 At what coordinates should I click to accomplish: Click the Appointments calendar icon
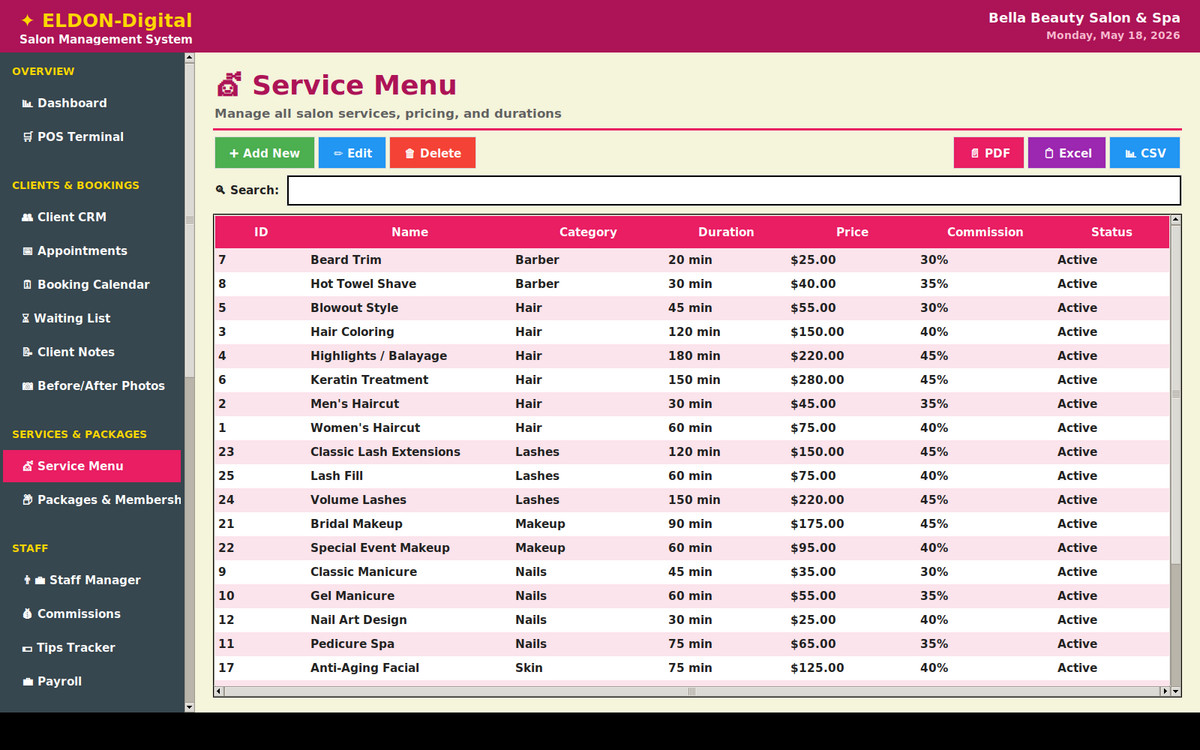coord(27,251)
